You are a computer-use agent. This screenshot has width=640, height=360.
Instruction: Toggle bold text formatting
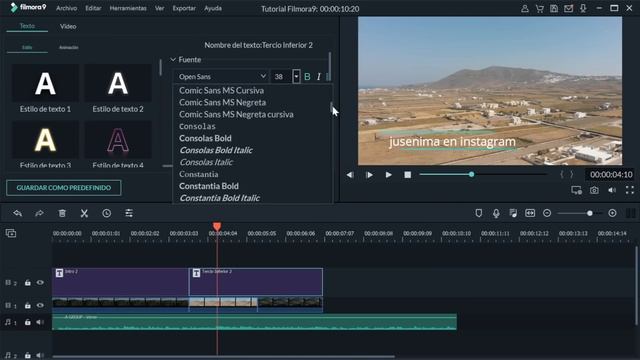[x=307, y=76]
